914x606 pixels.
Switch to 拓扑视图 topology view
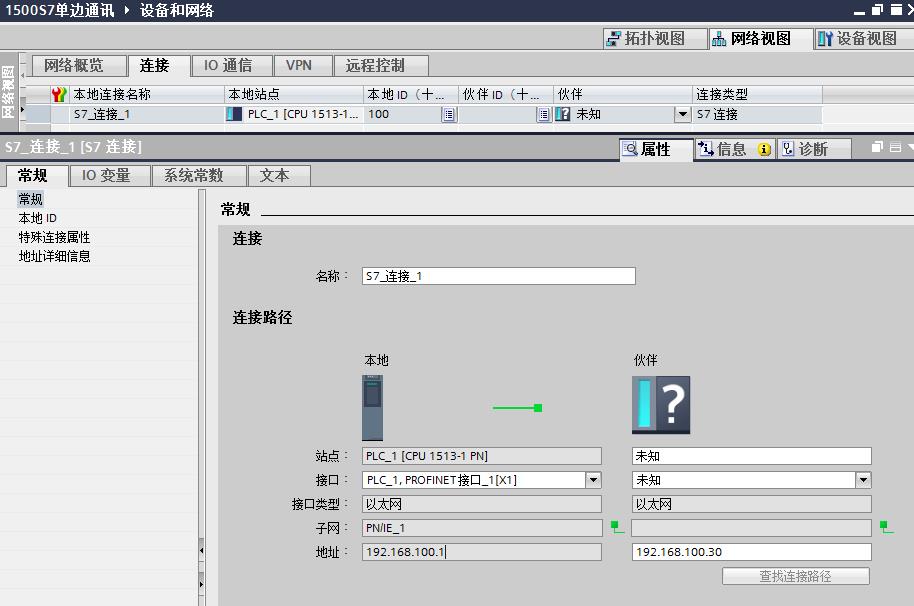(x=655, y=39)
